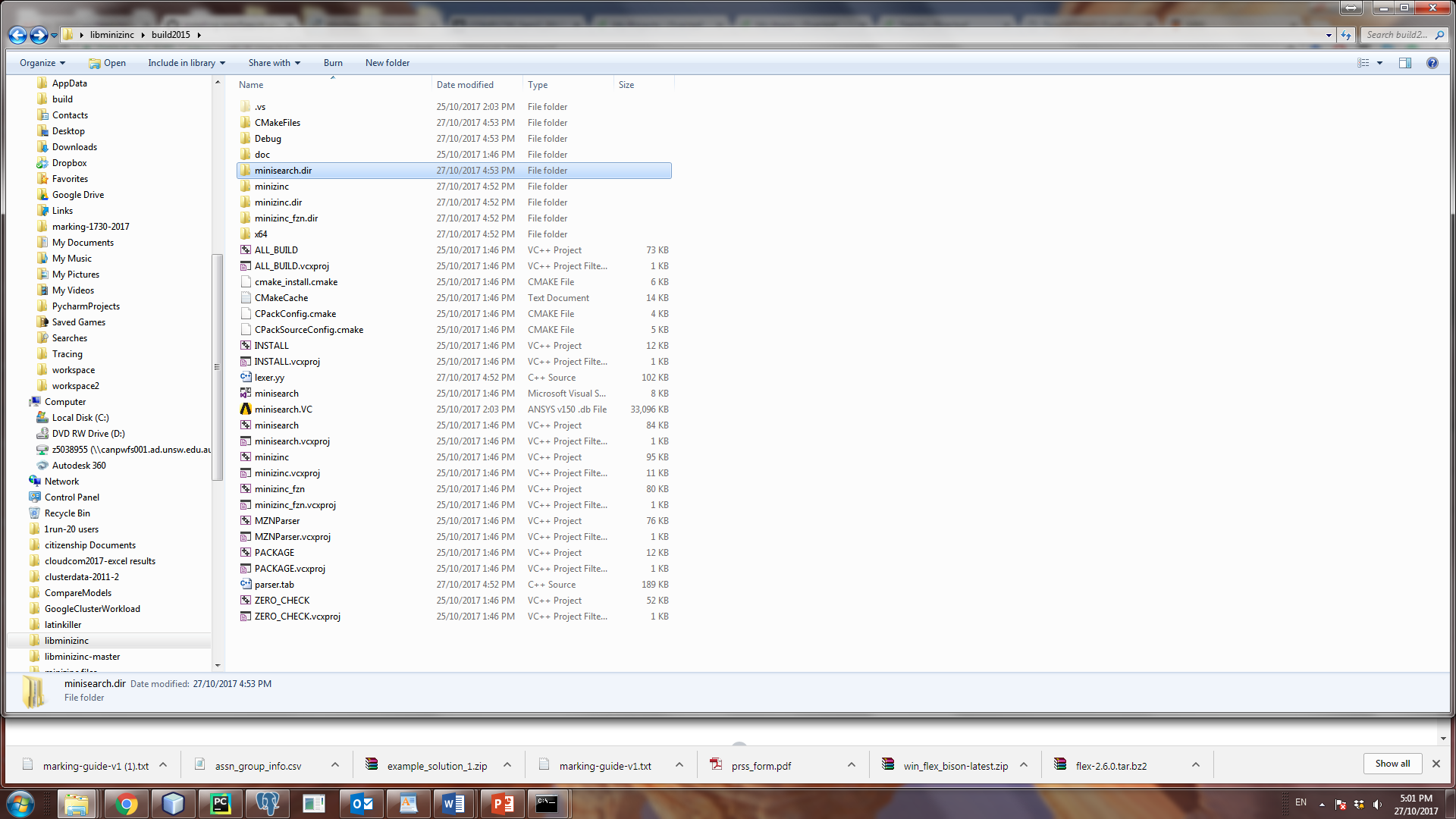Open the Change your view dropdown arrow

coord(1379,63)
